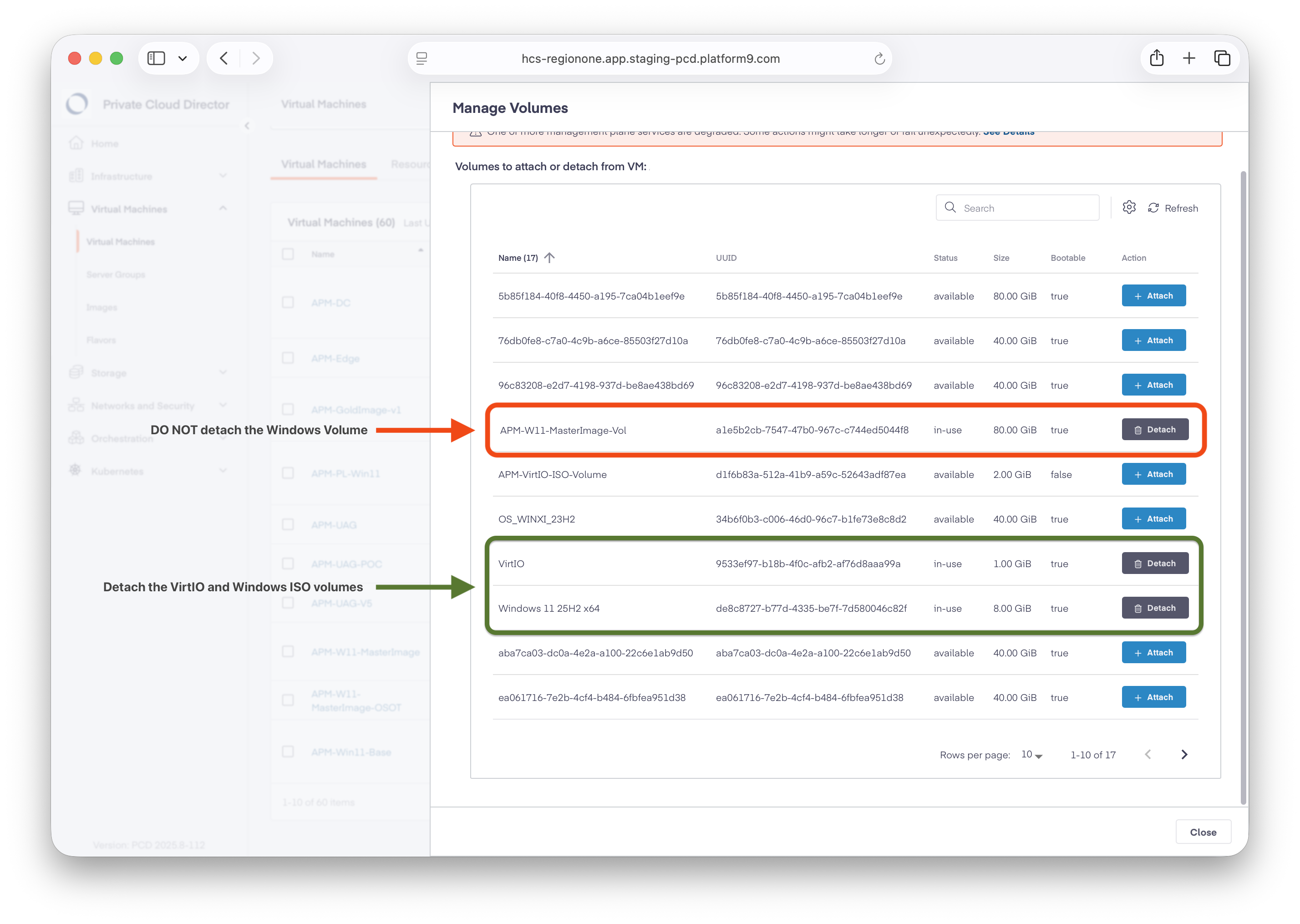The width and height of the screenshot is (1300, 924).
Task: Expand the Kubernetes menu
Action: (223, 471)
